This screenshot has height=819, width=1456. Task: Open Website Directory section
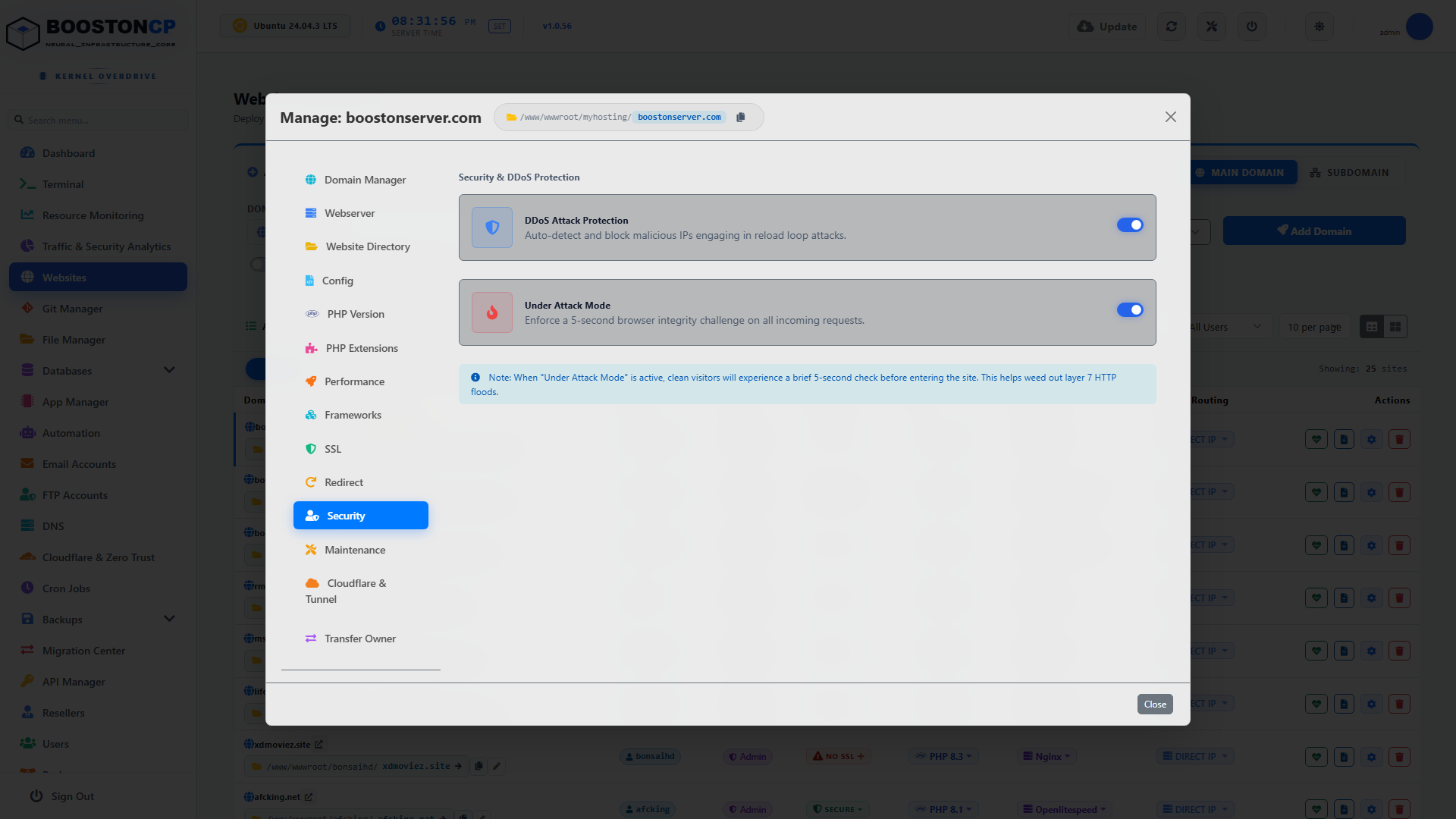361,246
